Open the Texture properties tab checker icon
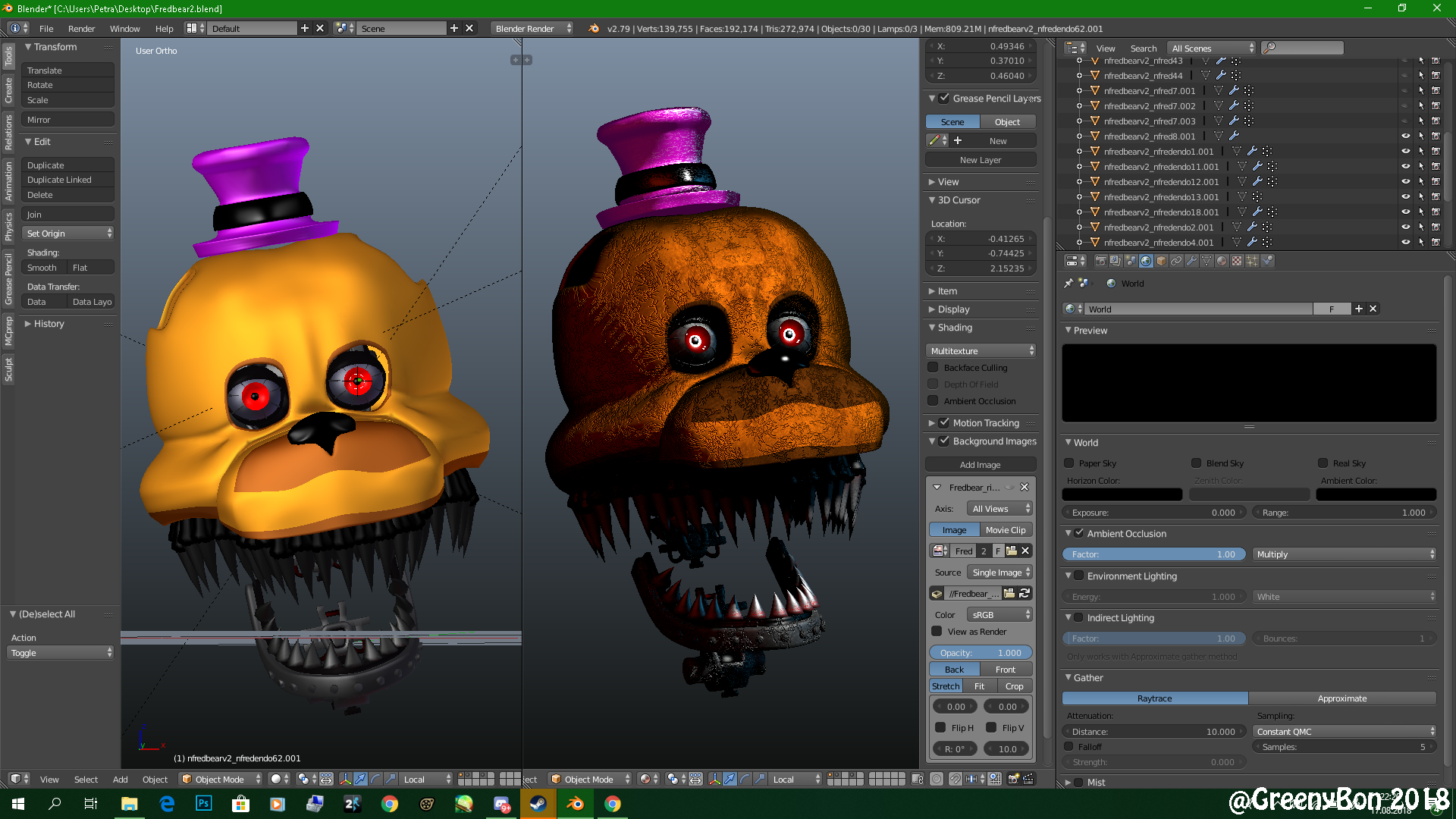This screenshot has width=1456, height=819. [x=1237, y=261]
